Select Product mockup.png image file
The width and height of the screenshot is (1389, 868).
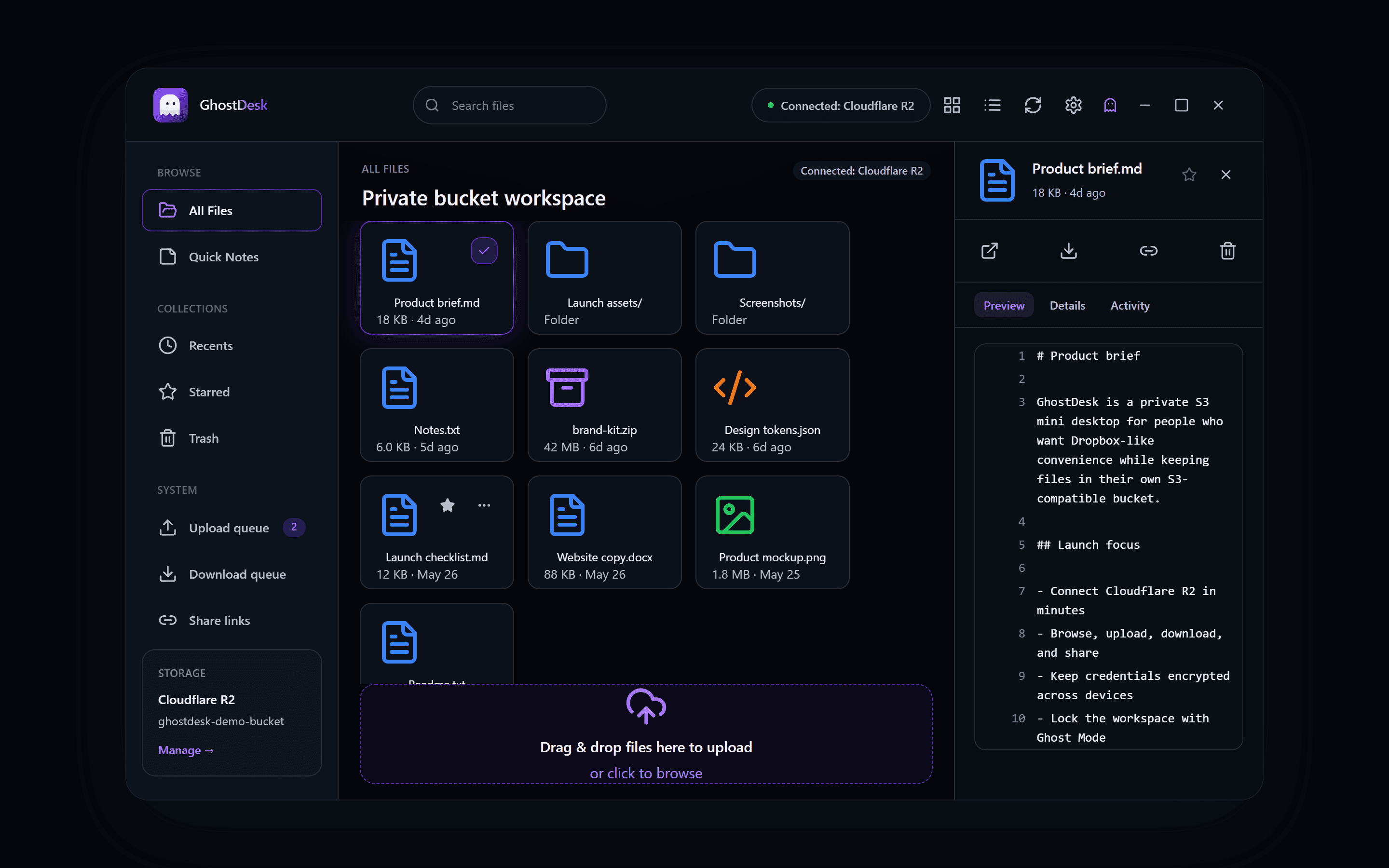773,532
